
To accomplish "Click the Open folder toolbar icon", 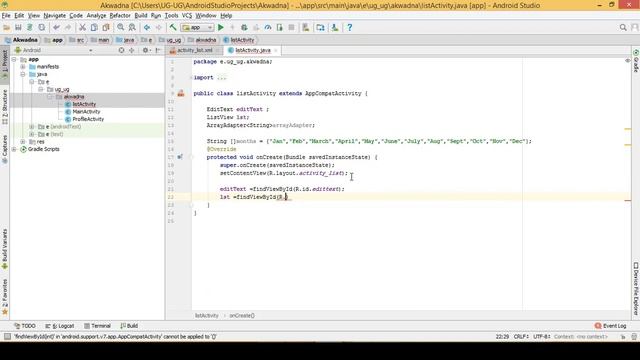I will [7, 28].
